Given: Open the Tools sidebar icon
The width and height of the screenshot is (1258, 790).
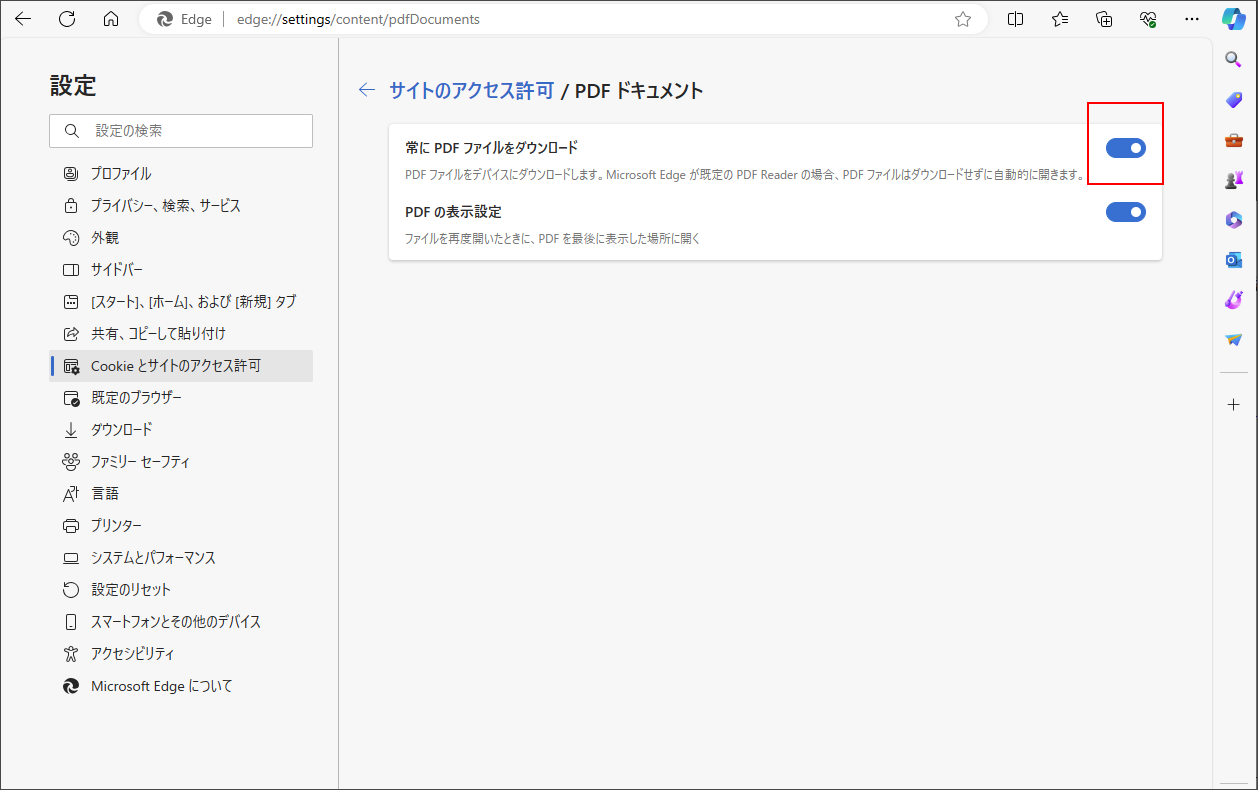Looking at the screenshot, I should tap(1233, 139).
